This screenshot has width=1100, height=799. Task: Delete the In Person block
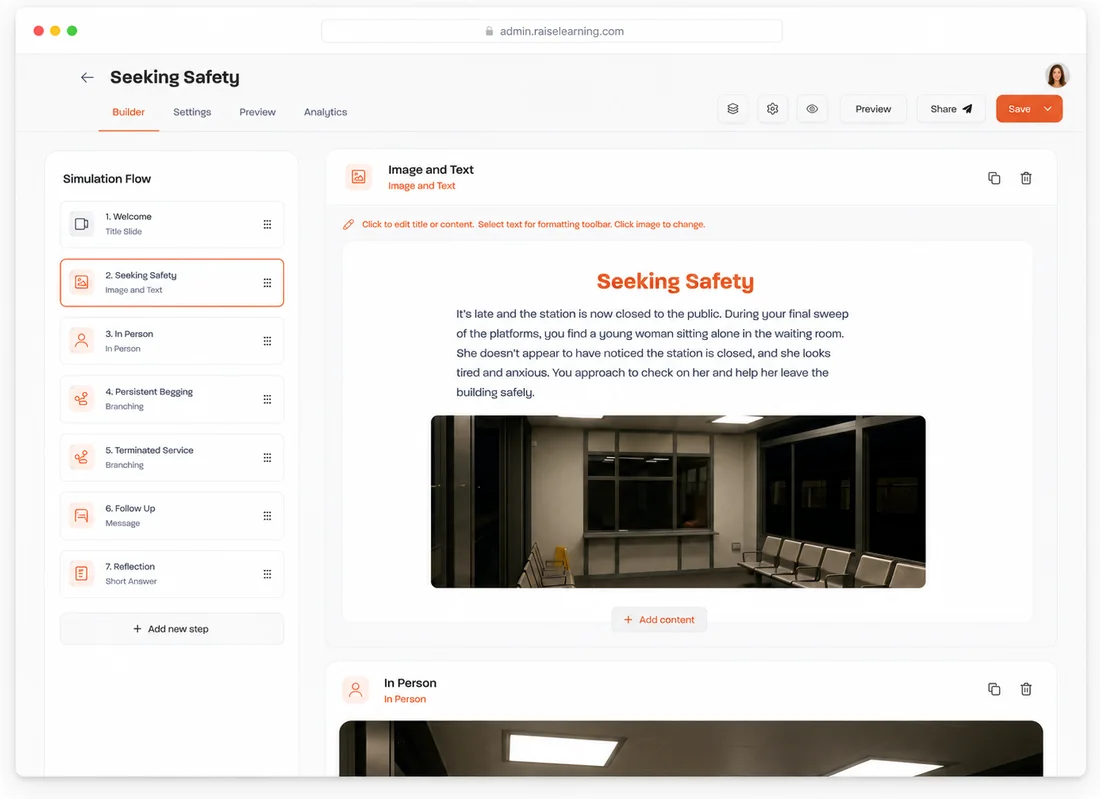(x=1026, y=689)
